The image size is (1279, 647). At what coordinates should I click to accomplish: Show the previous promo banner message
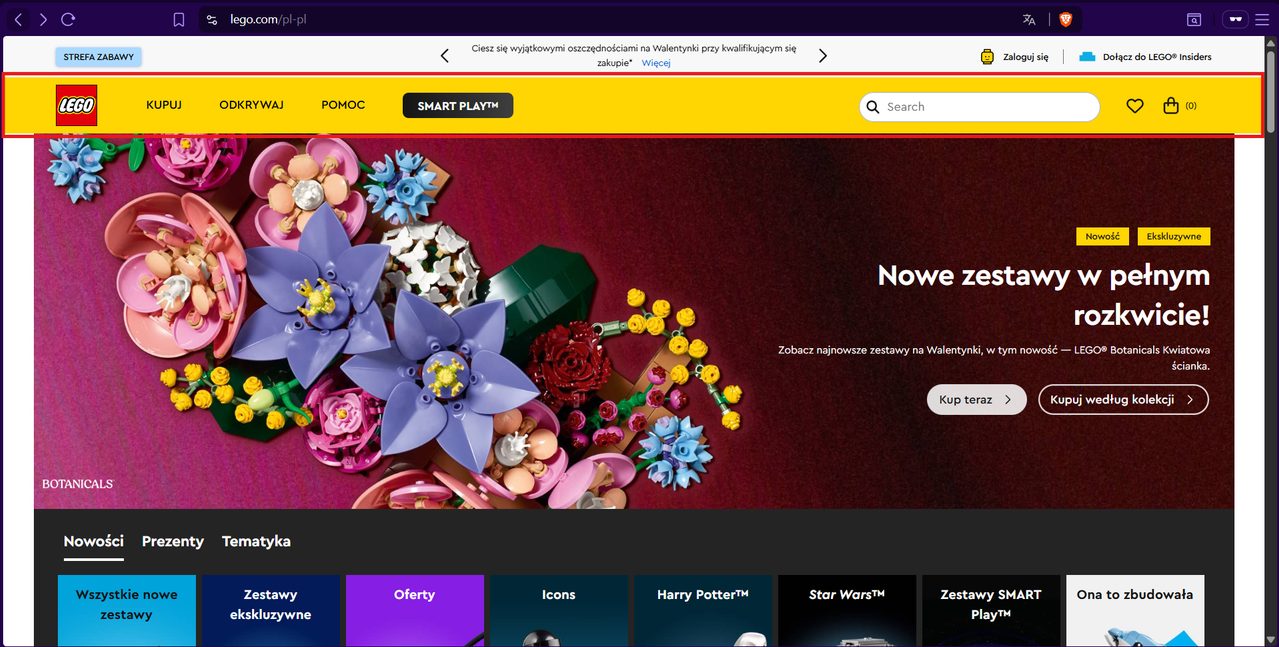(x=445, y=56)
